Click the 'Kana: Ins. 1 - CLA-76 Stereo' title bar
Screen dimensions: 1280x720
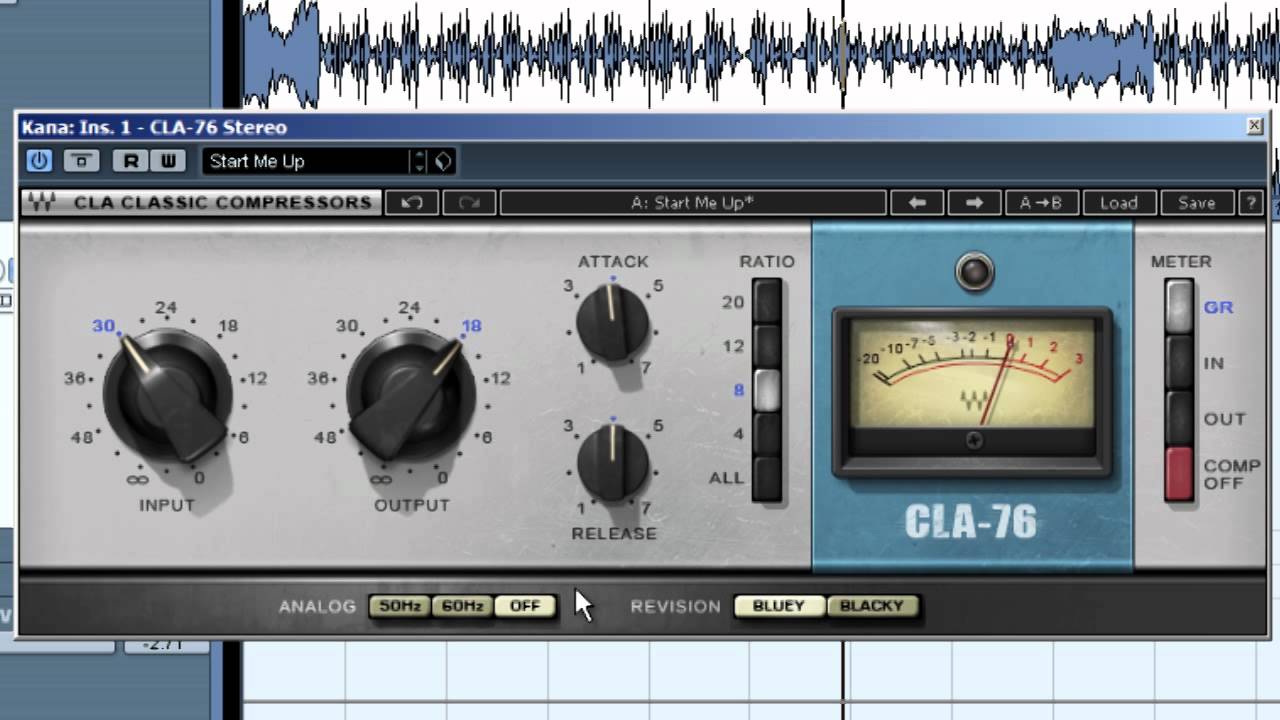click(640, 126)
